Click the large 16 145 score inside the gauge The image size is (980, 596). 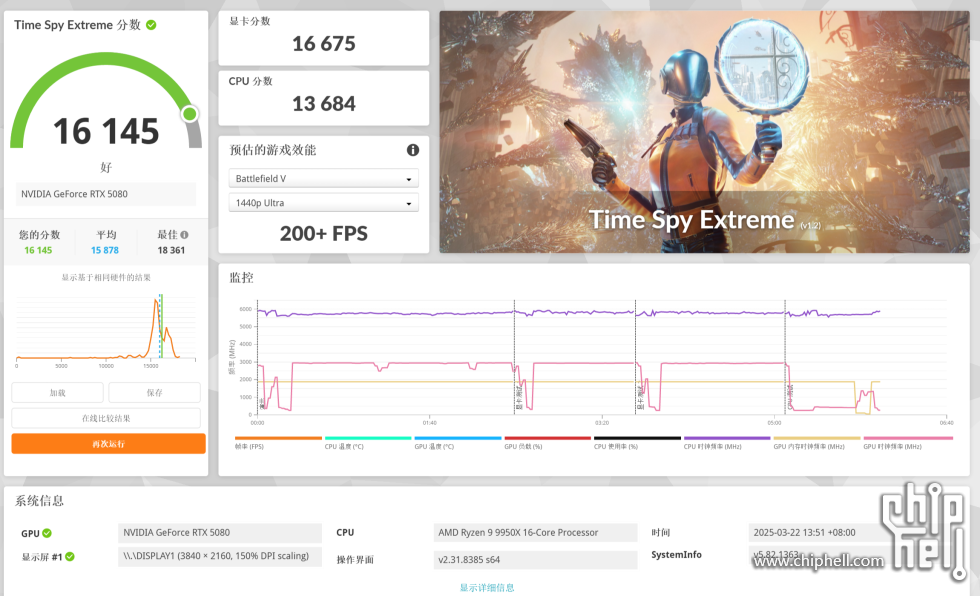click(x=106, y=131)
